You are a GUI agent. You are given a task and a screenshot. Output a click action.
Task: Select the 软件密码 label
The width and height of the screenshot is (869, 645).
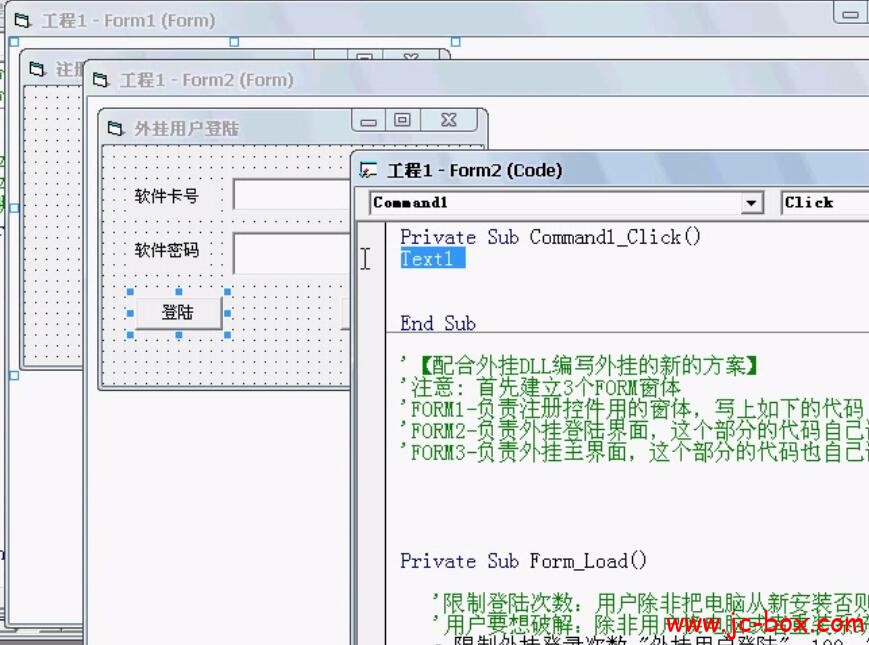coord(166,250)
